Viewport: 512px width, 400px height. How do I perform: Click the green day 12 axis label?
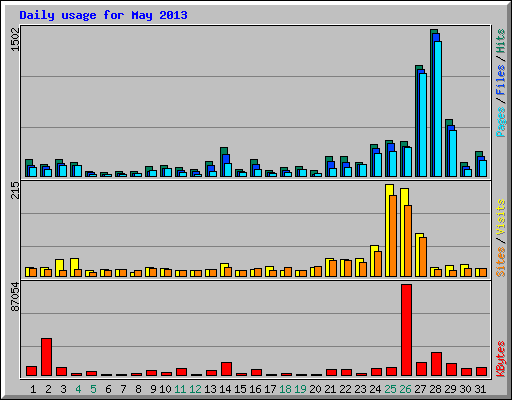195,389
